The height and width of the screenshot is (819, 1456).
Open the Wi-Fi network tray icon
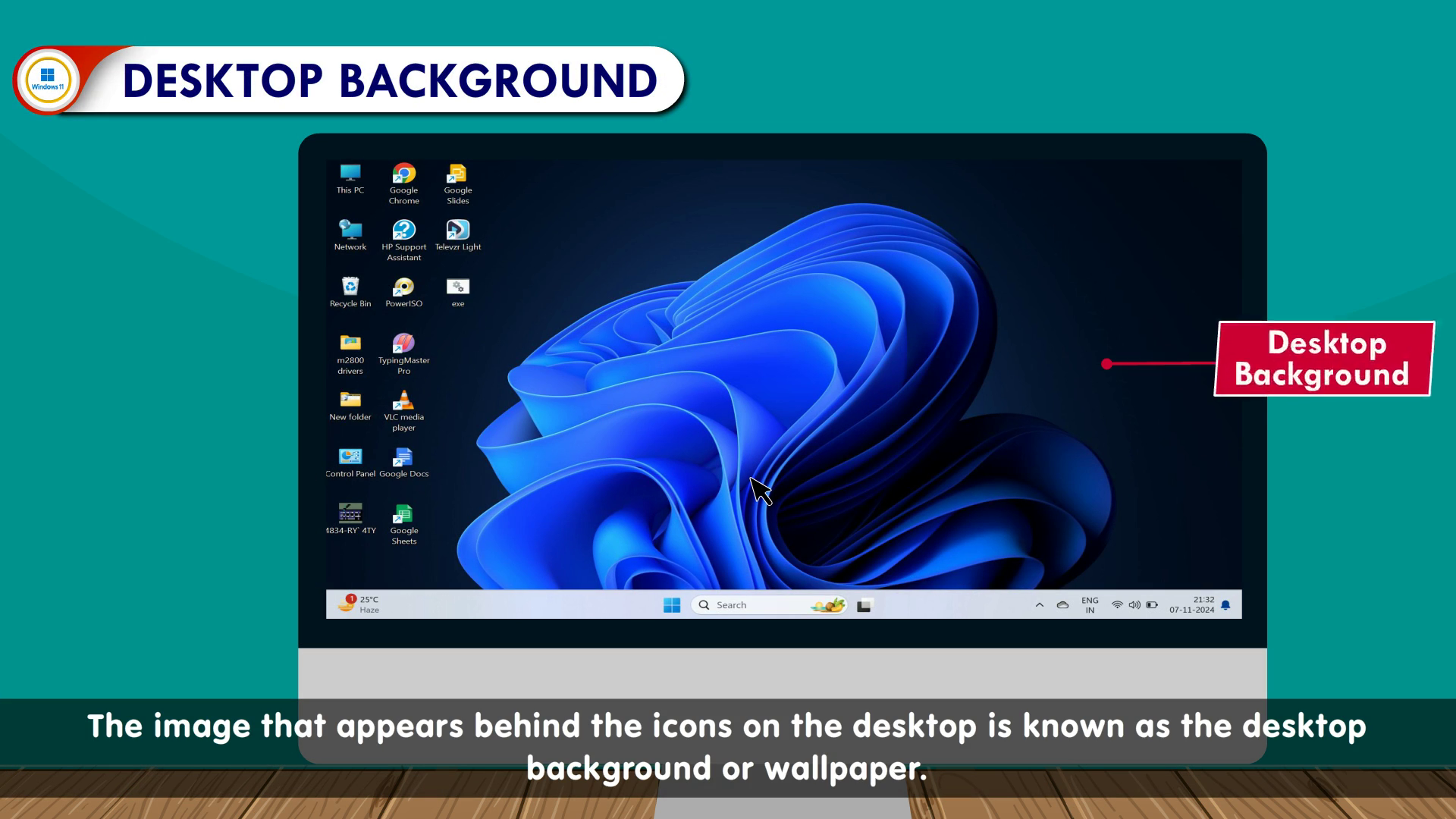(1117, 605)
